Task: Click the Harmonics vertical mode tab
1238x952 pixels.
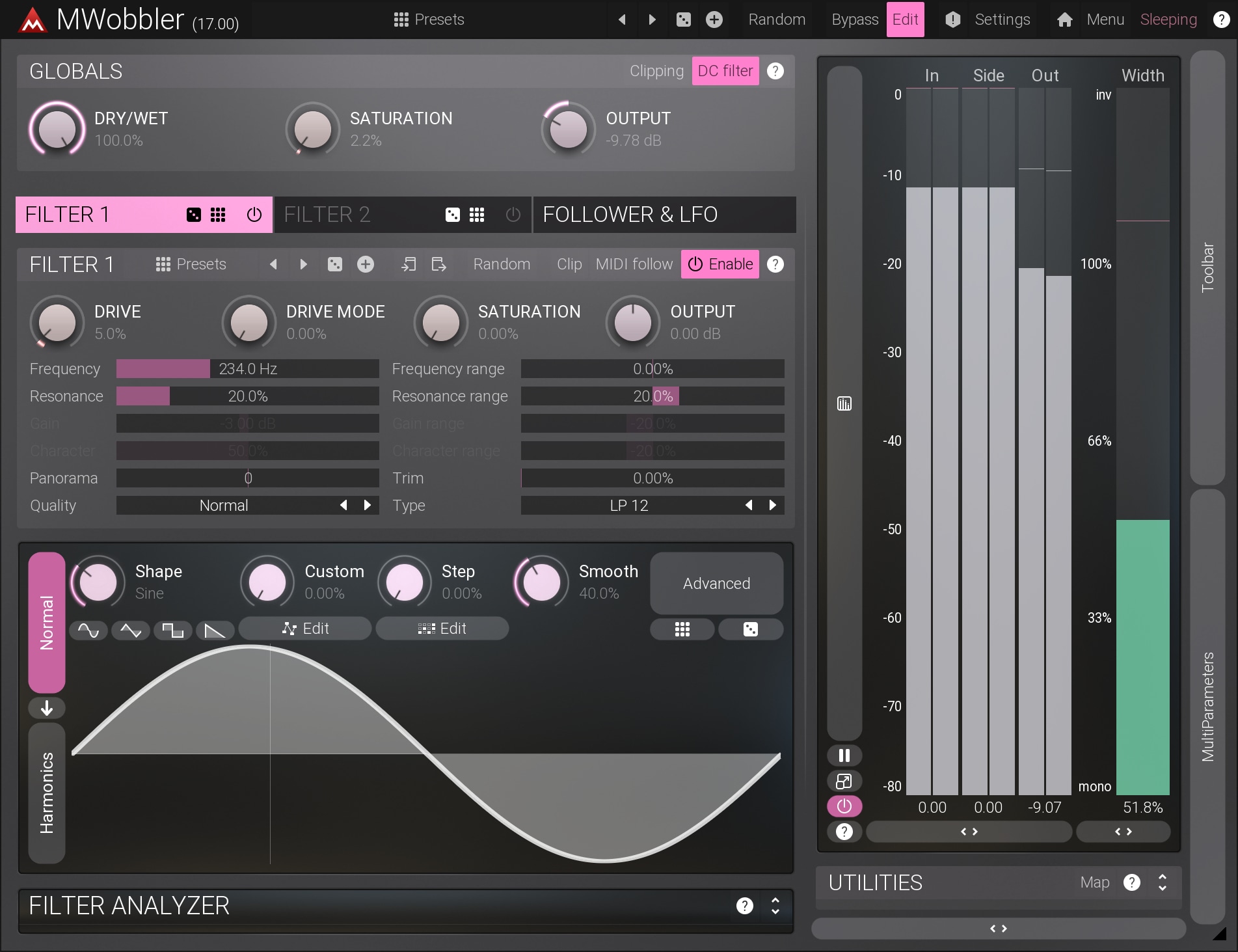Action: [47, 793]
